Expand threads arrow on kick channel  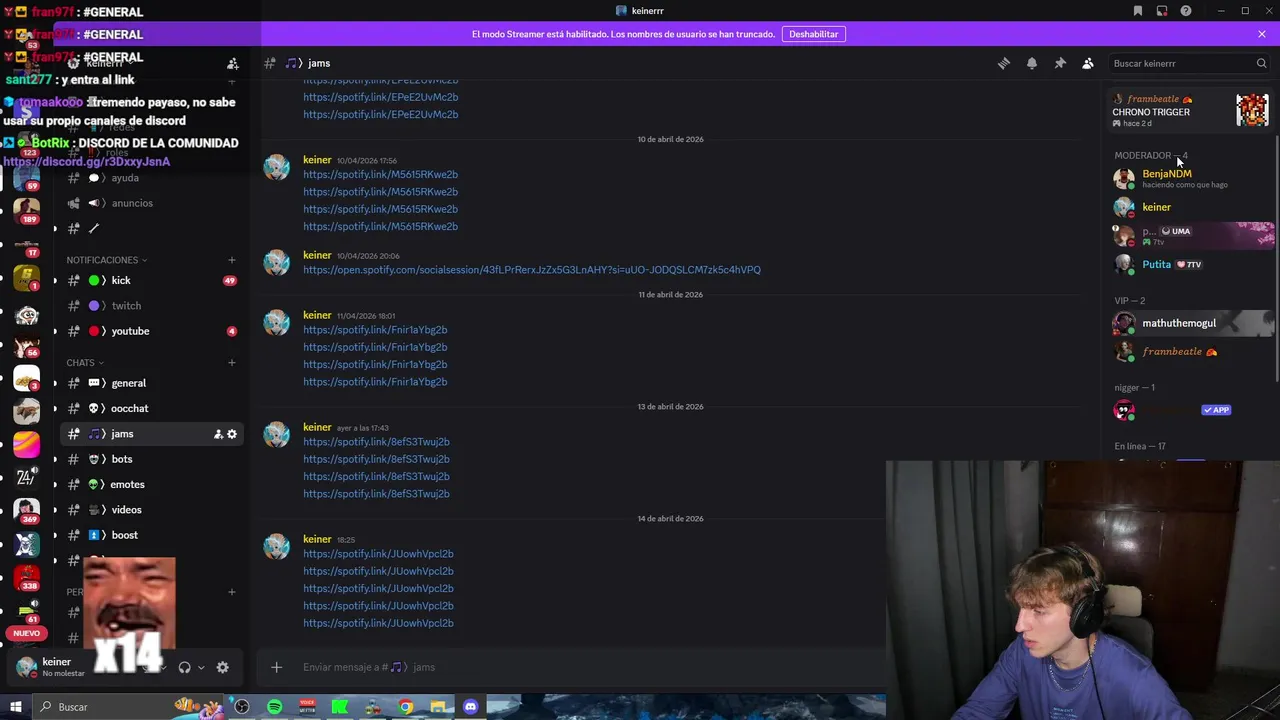point(55,281)
